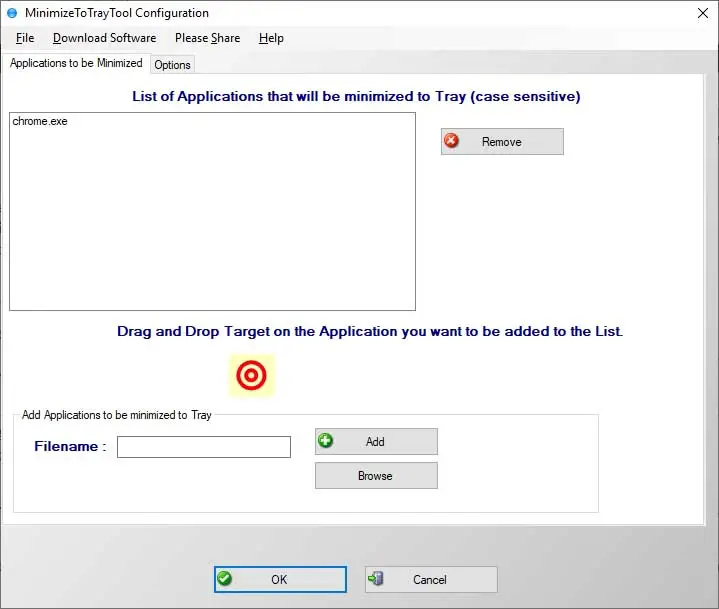Click the Remove button
719x609 pixels.
click(x=502, y=142)
